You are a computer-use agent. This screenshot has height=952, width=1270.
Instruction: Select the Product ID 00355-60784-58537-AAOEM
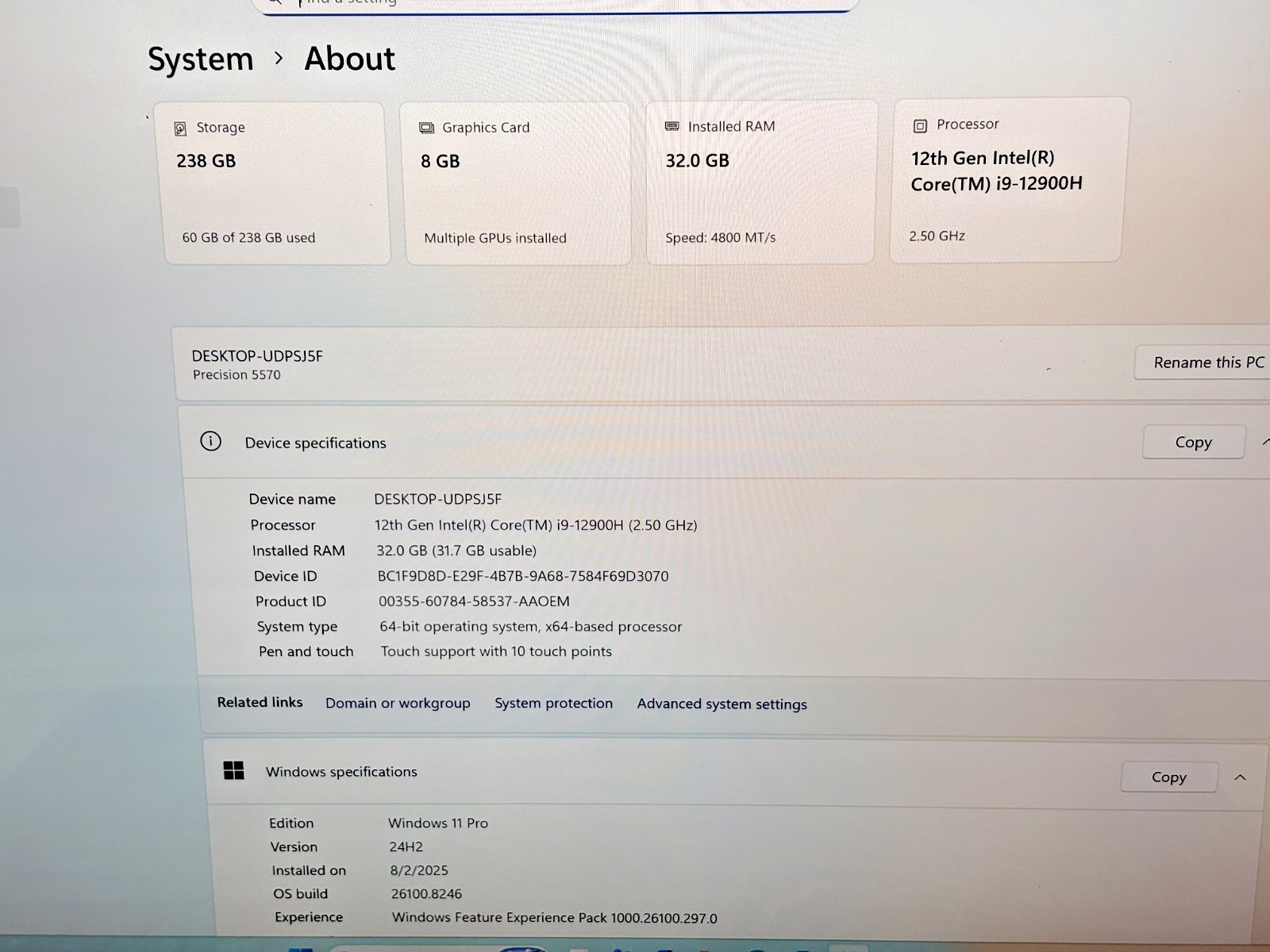[474, 601]
